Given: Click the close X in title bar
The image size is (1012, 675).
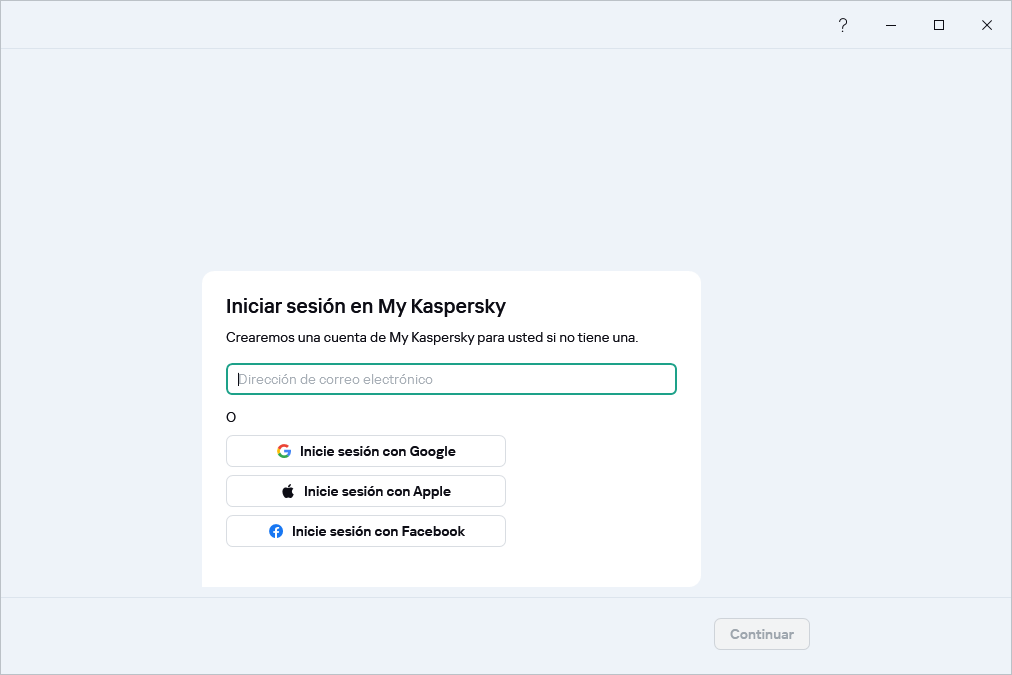Looking at the screenshot, I should (987, 24).
